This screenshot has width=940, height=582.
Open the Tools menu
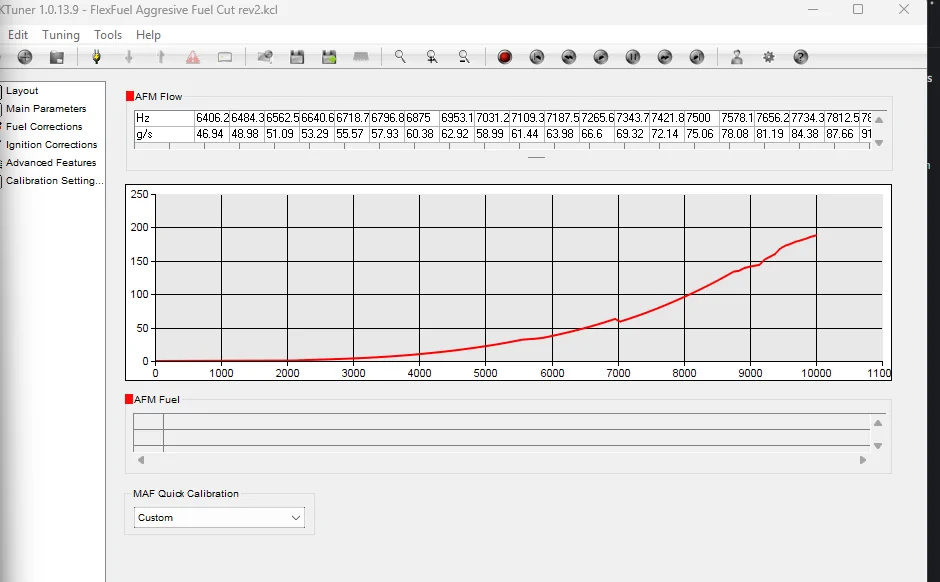[x=108, y=35]
